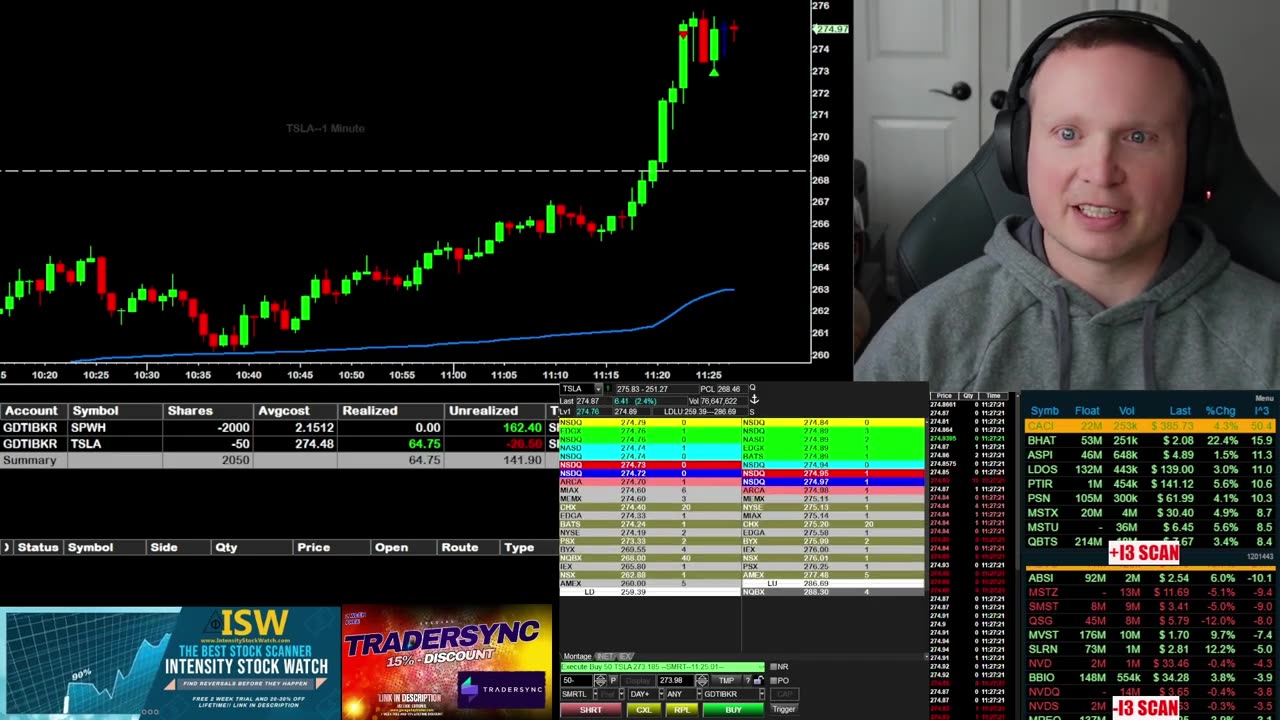Click CHX ask at 275.20

(x=833, y=524)
